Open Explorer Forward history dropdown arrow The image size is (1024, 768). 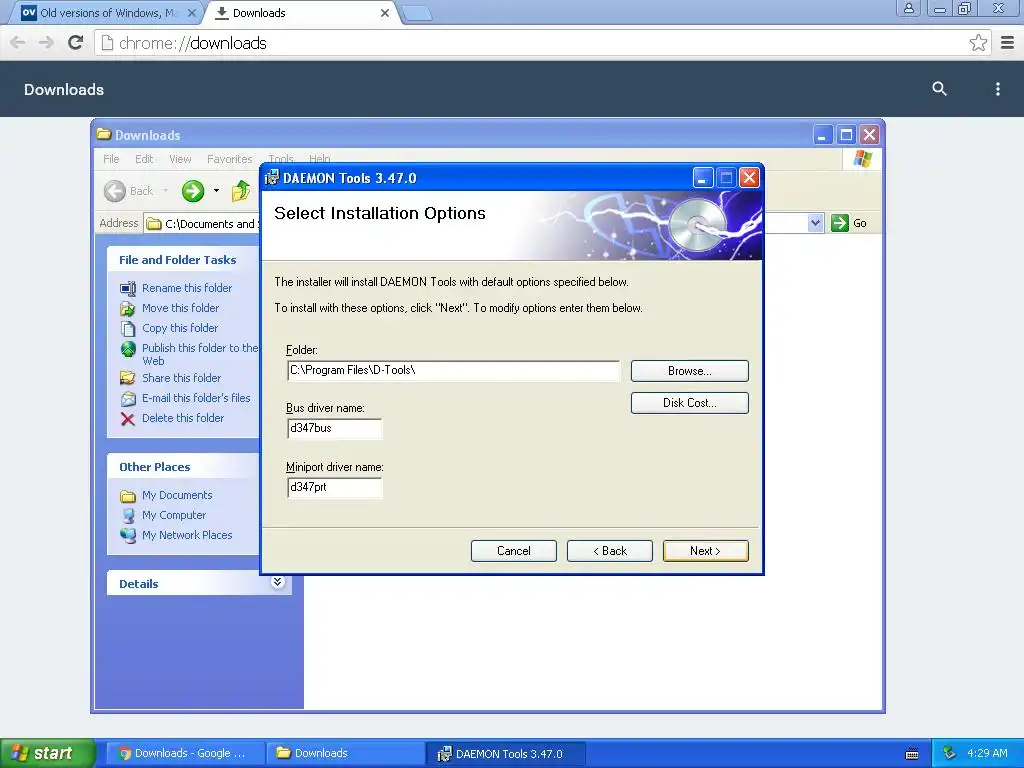coord(216,191)
